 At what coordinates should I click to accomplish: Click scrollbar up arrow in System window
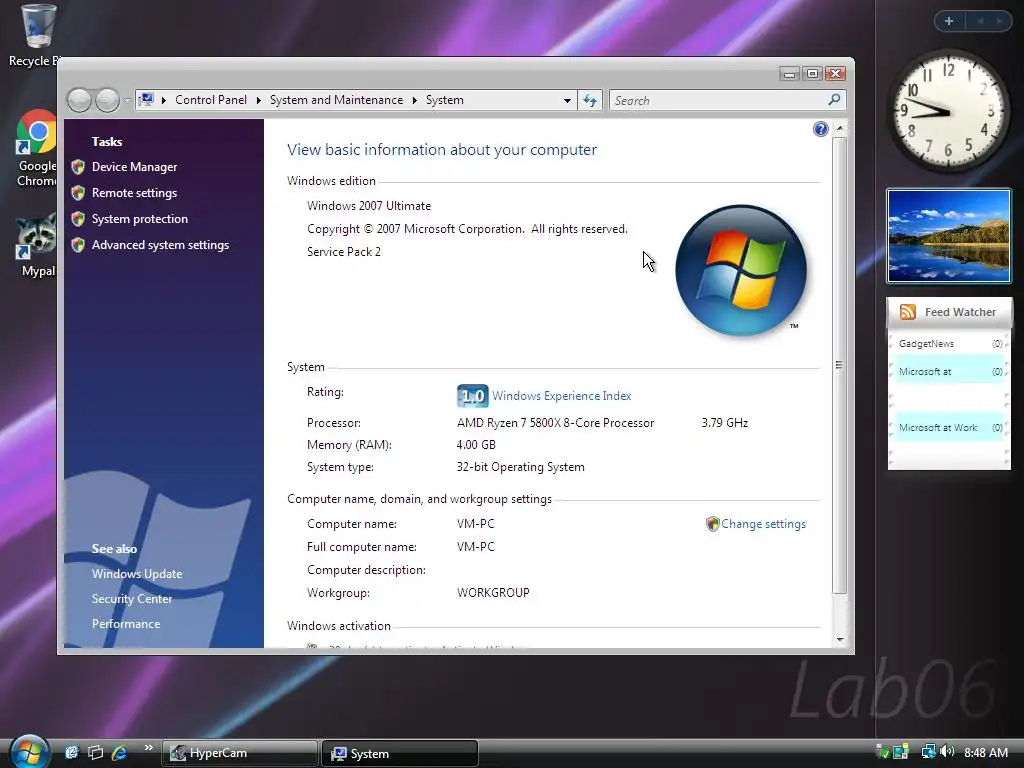(840, 129)
